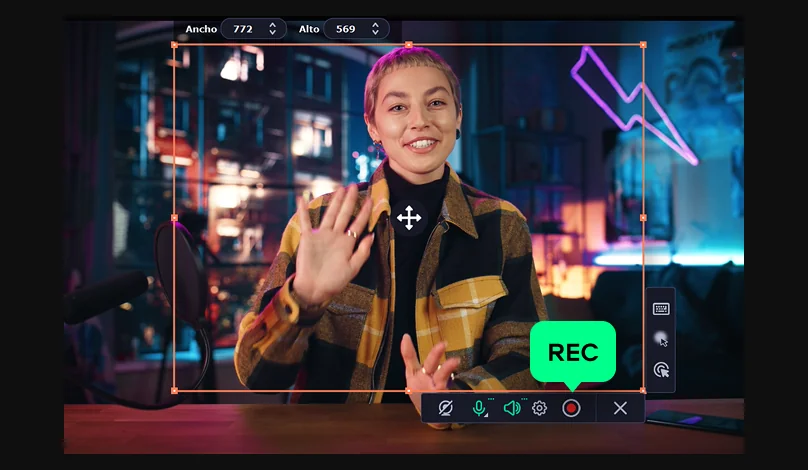
Task: Show keystrokes with the keyboard icon
Action: point(661,309)
